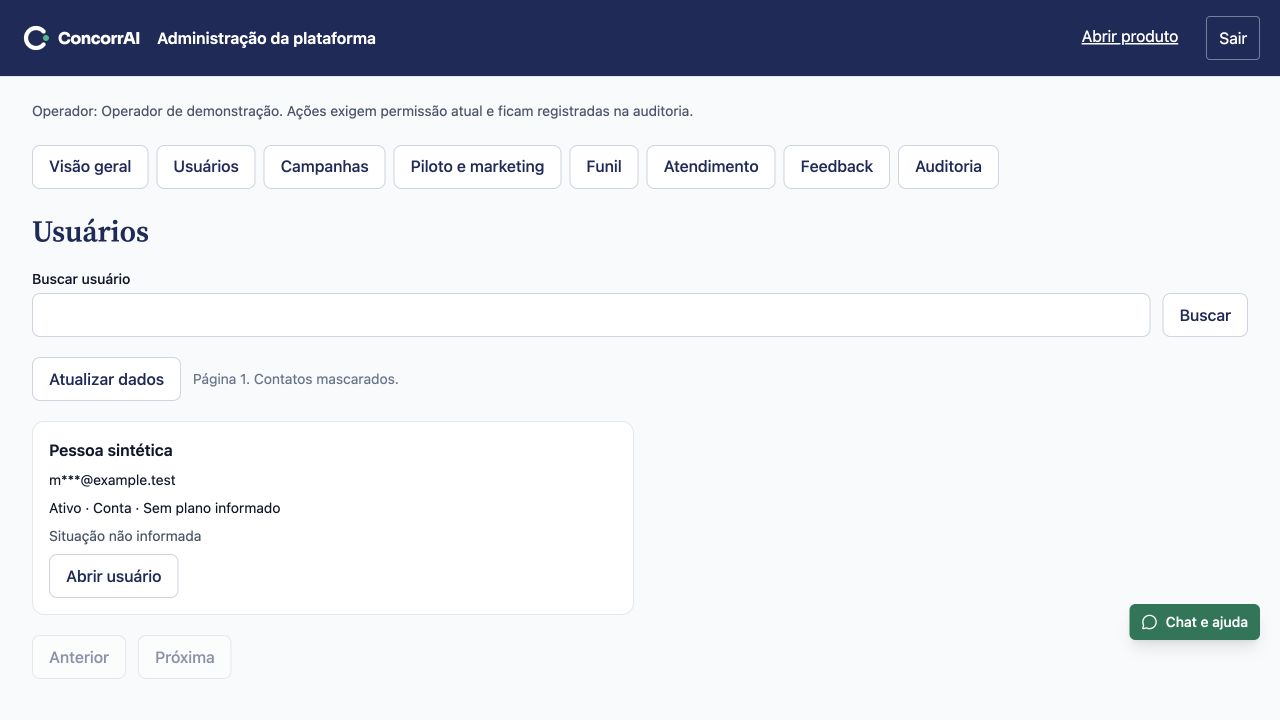Open Piloto e marketing section
Image resolution: width=1280 pixels, height=720 pixels.
coord(477,167)
